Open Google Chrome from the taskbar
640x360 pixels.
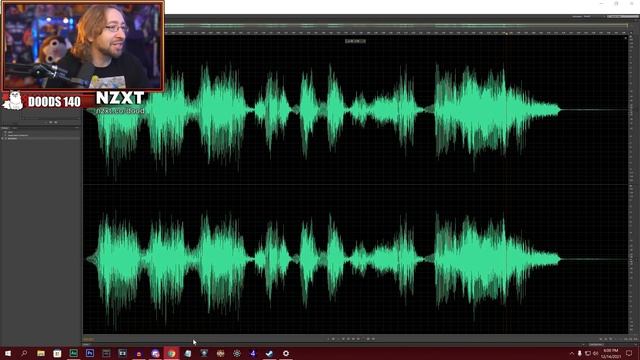point(171,353)
